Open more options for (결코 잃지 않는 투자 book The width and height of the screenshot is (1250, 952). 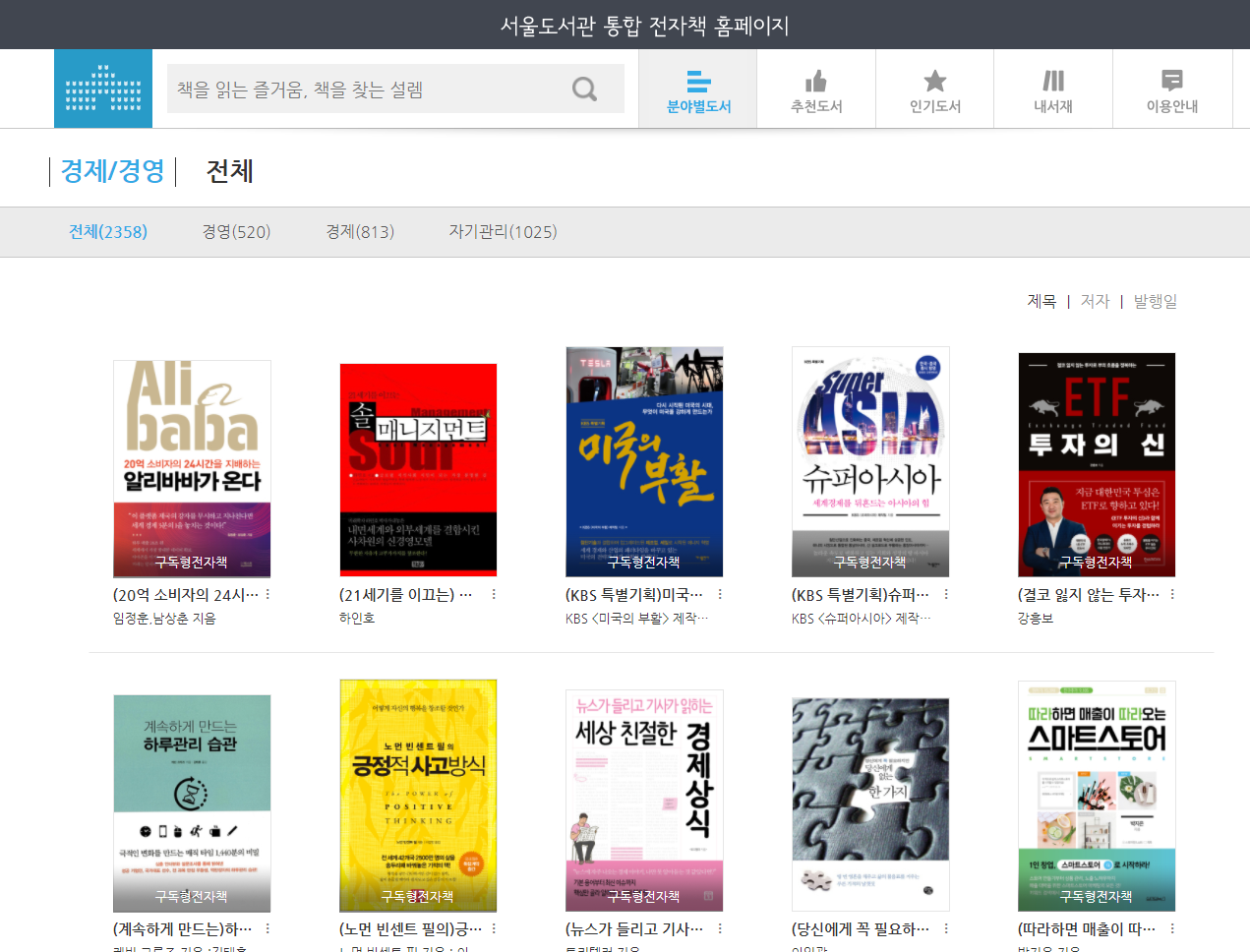click(1172, 594)
